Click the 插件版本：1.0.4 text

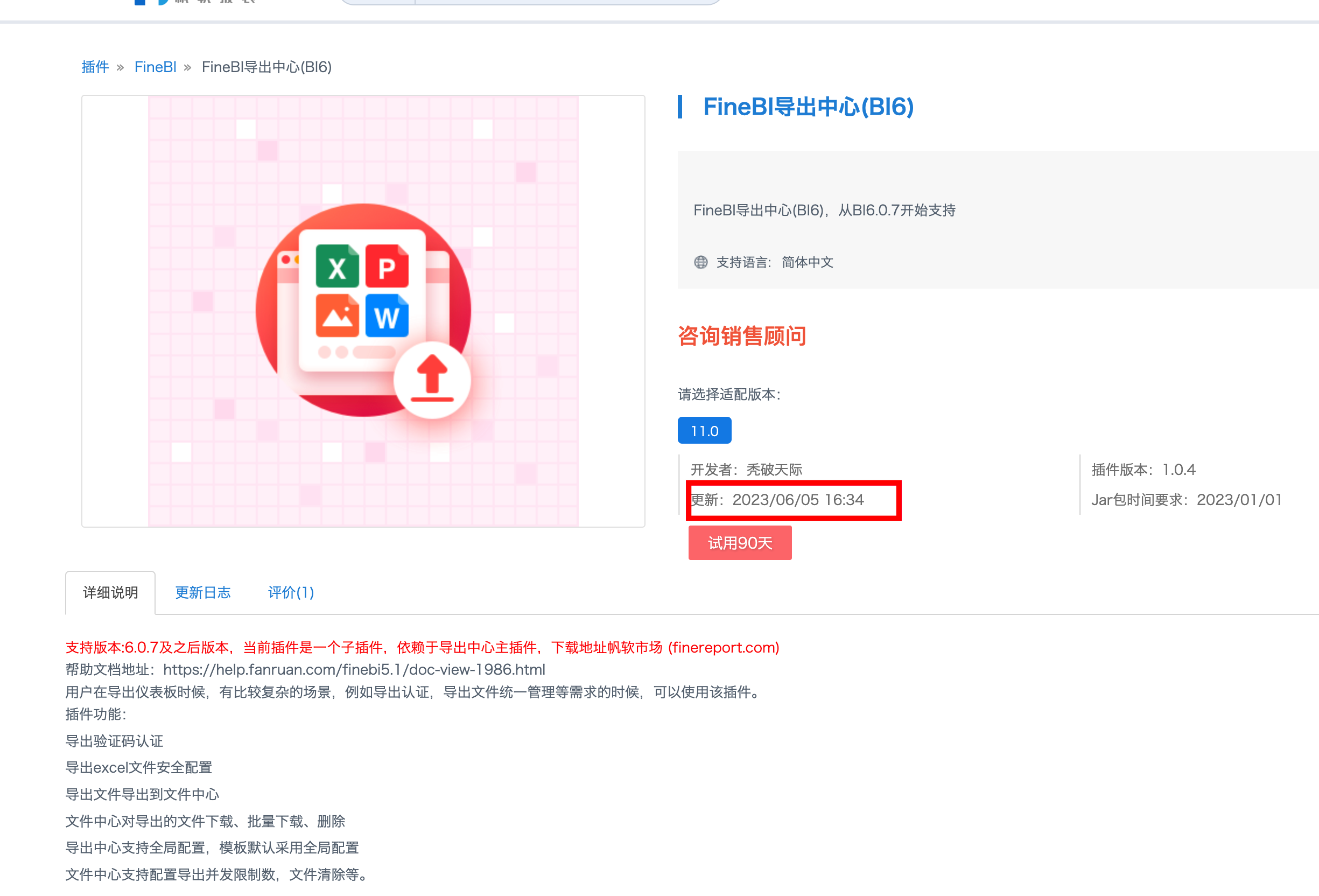(x=1143, y=470)
